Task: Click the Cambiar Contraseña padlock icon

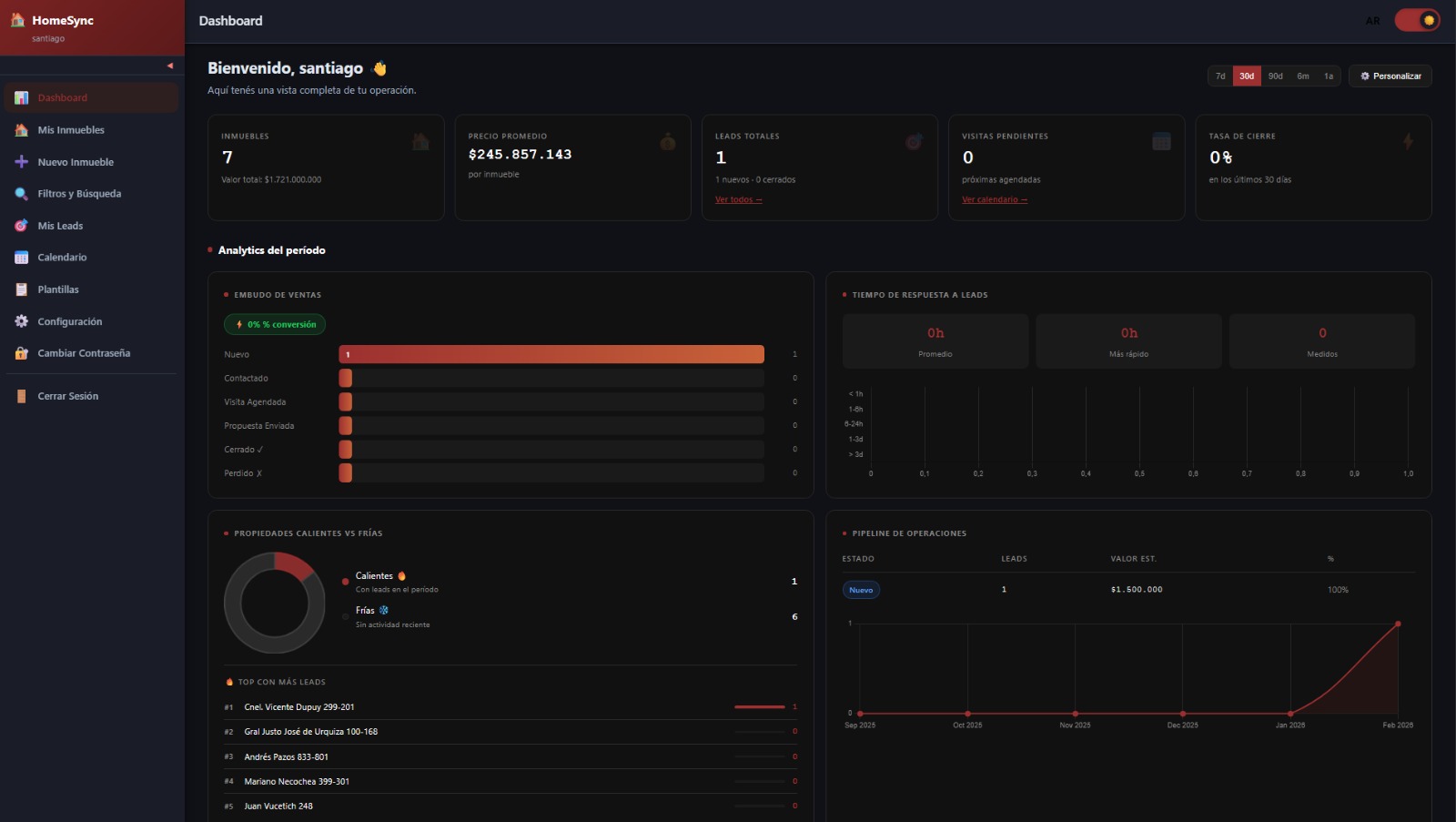Action: (20, 352)
